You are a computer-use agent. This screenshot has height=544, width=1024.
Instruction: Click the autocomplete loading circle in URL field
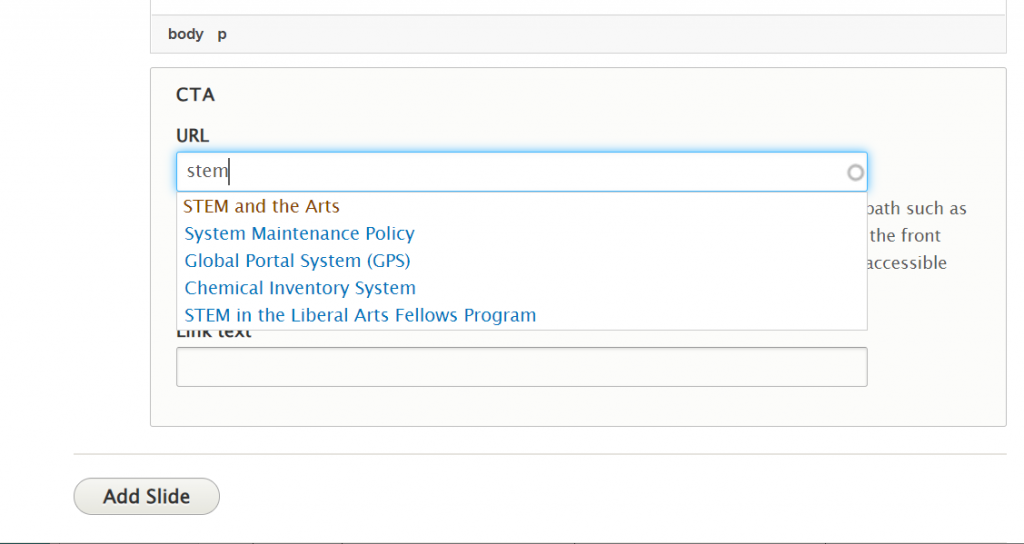[x=855, y=172]
